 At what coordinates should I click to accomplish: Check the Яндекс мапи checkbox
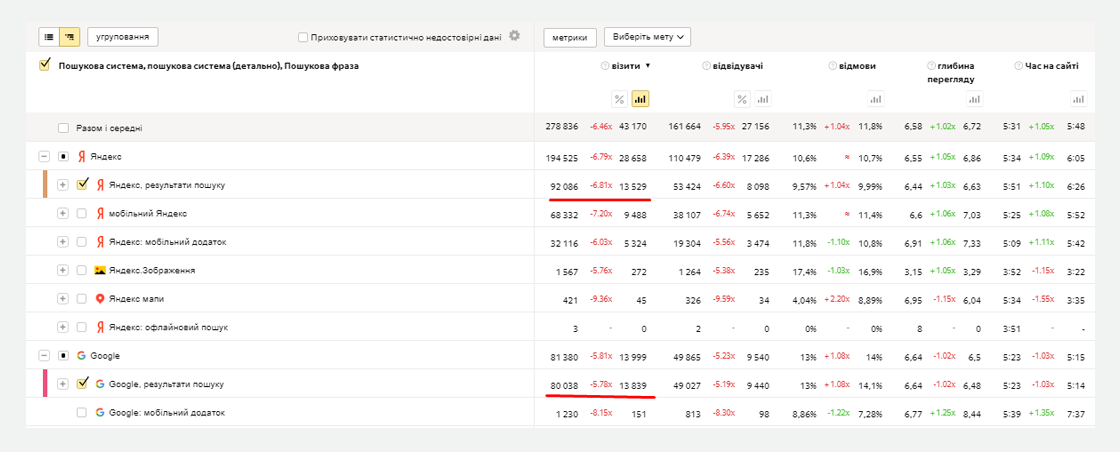point(81,299)
